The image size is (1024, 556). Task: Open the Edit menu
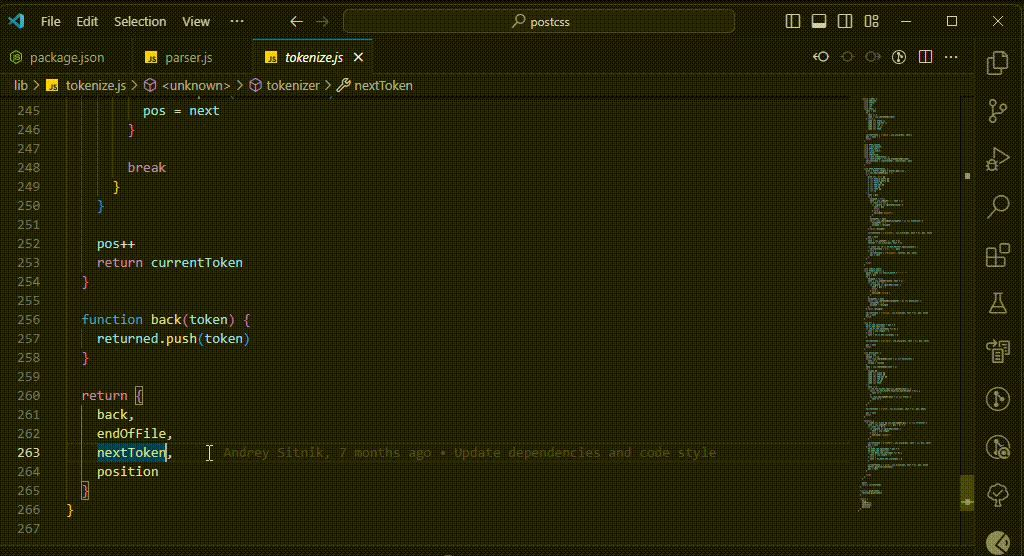[x=87, y=22]
